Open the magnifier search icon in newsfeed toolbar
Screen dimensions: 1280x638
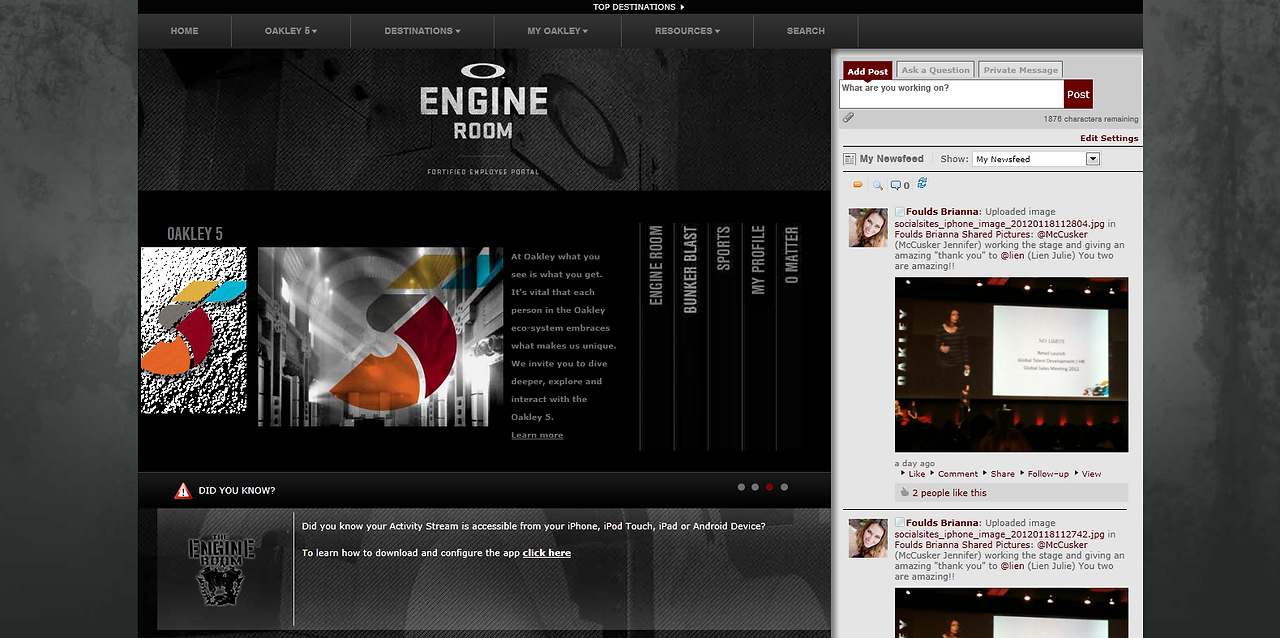pos(878,185)
